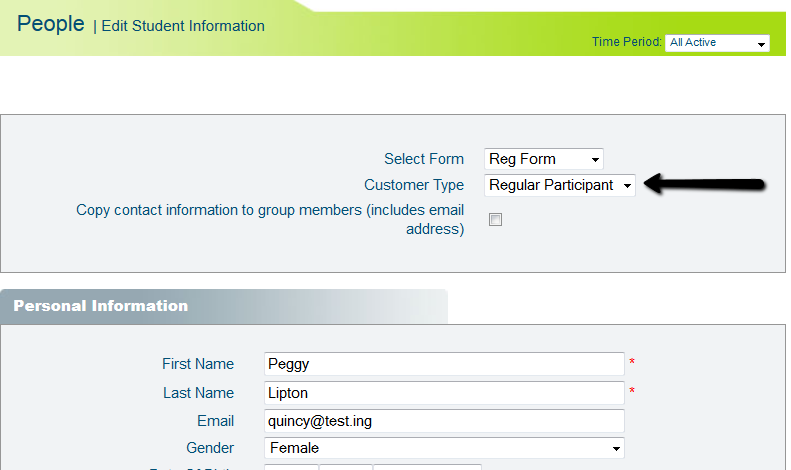Click into the First Name field
The image size is (791, 470).
[x=444, y=364]
